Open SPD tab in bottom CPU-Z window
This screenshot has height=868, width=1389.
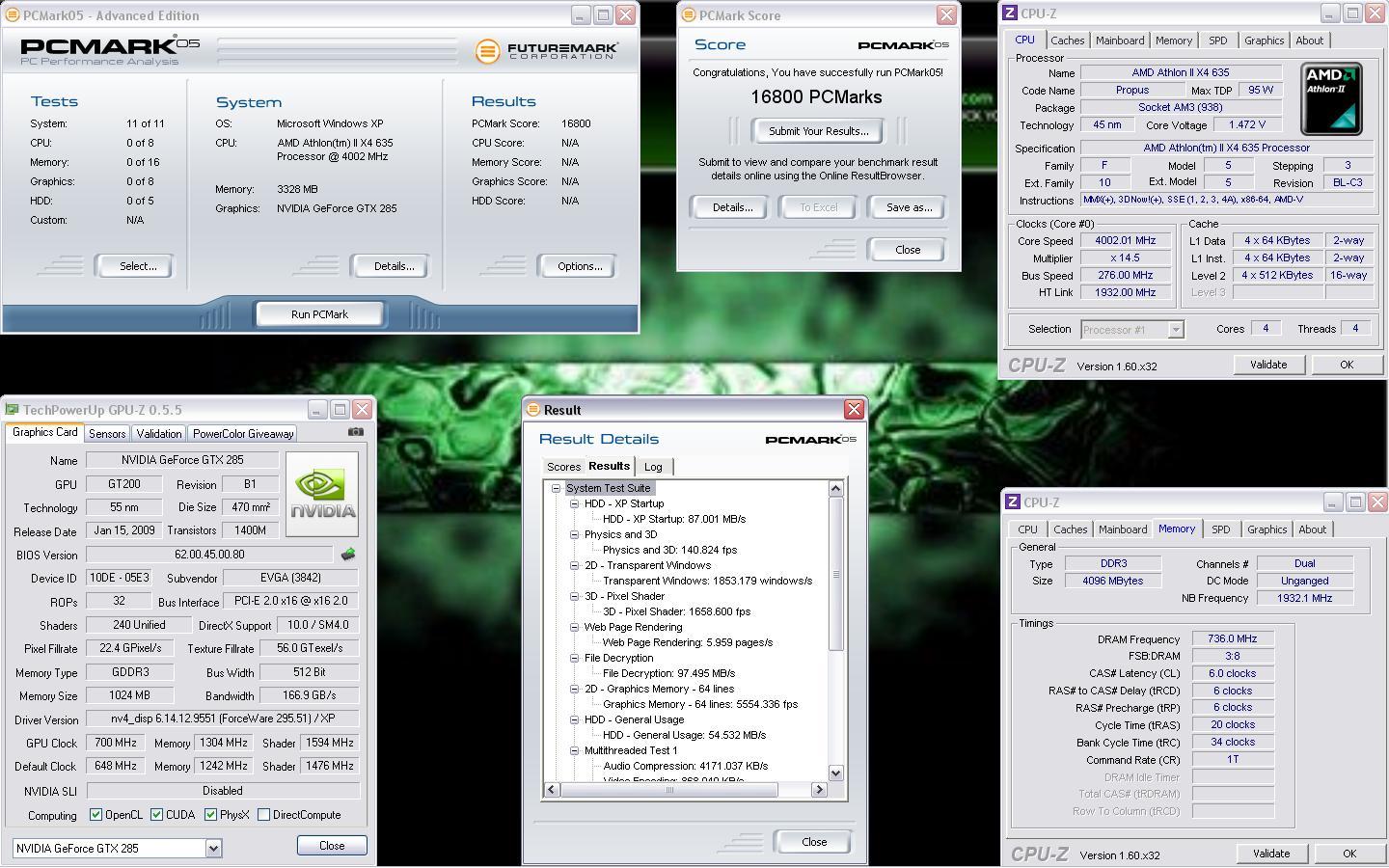[x=1221, y=529]
